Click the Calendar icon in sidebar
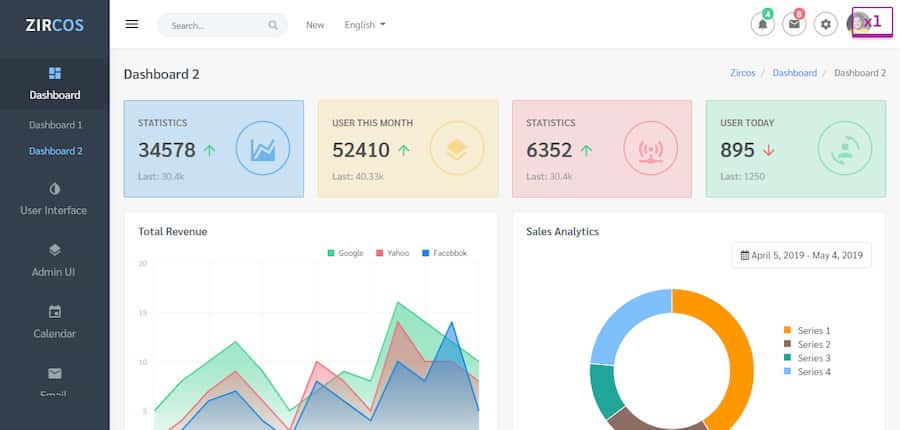The height and width of the screenshot is (430, 900). [x=55, y=312]
